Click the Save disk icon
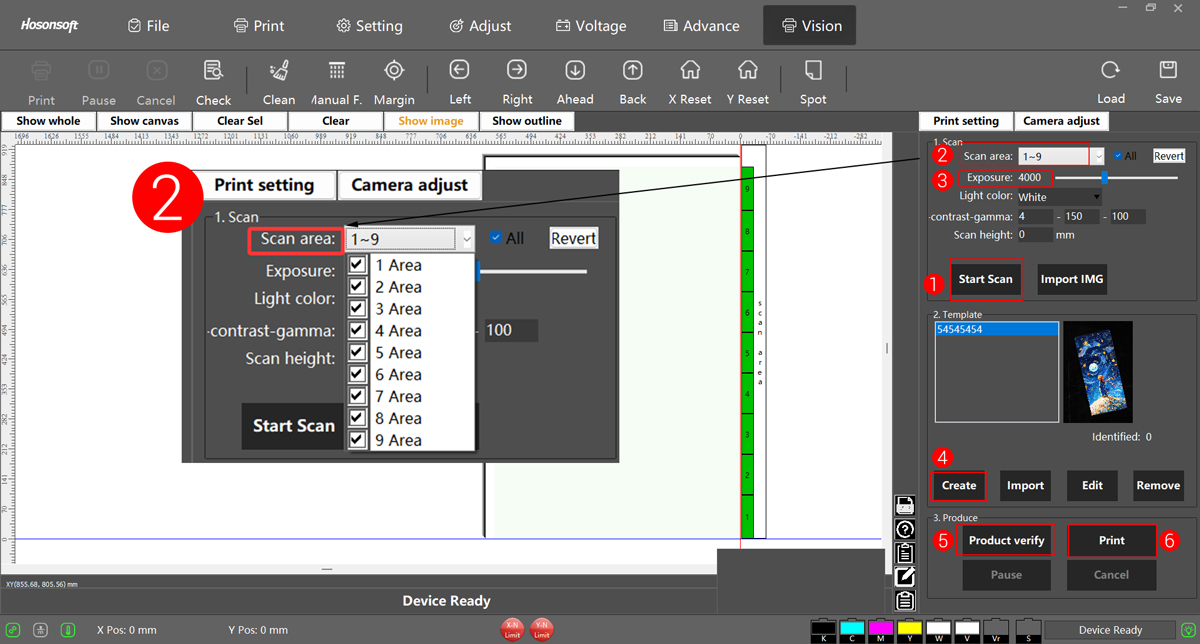The width and height of the screenshot is (1200, 644). coord(1168,70)
